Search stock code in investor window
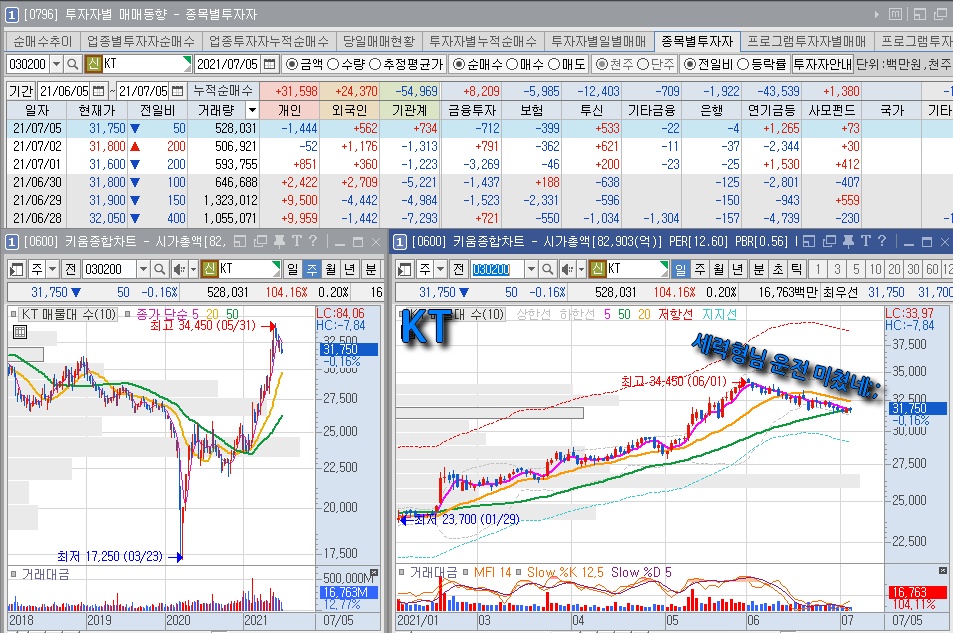This screenshot has height=633, width=953. [x=72, y=64]
